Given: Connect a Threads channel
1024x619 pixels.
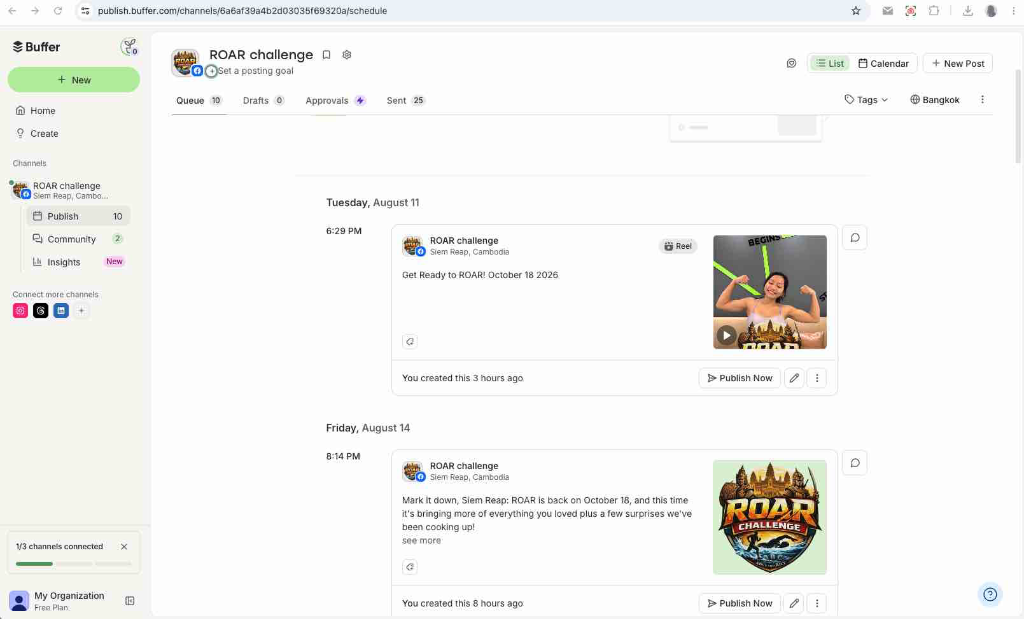Looking at the screenshot, I should tap(40, 311).
